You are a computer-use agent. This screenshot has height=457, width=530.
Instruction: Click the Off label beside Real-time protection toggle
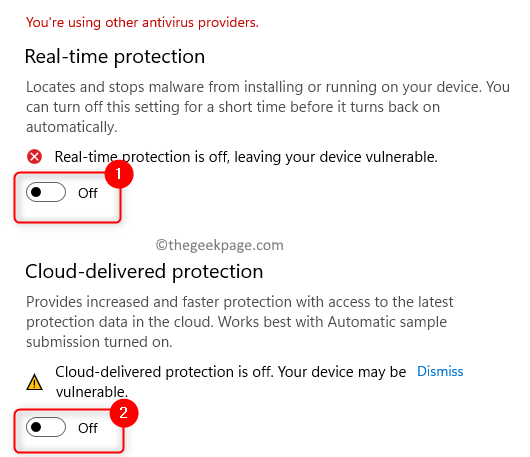tap(88, 193)
